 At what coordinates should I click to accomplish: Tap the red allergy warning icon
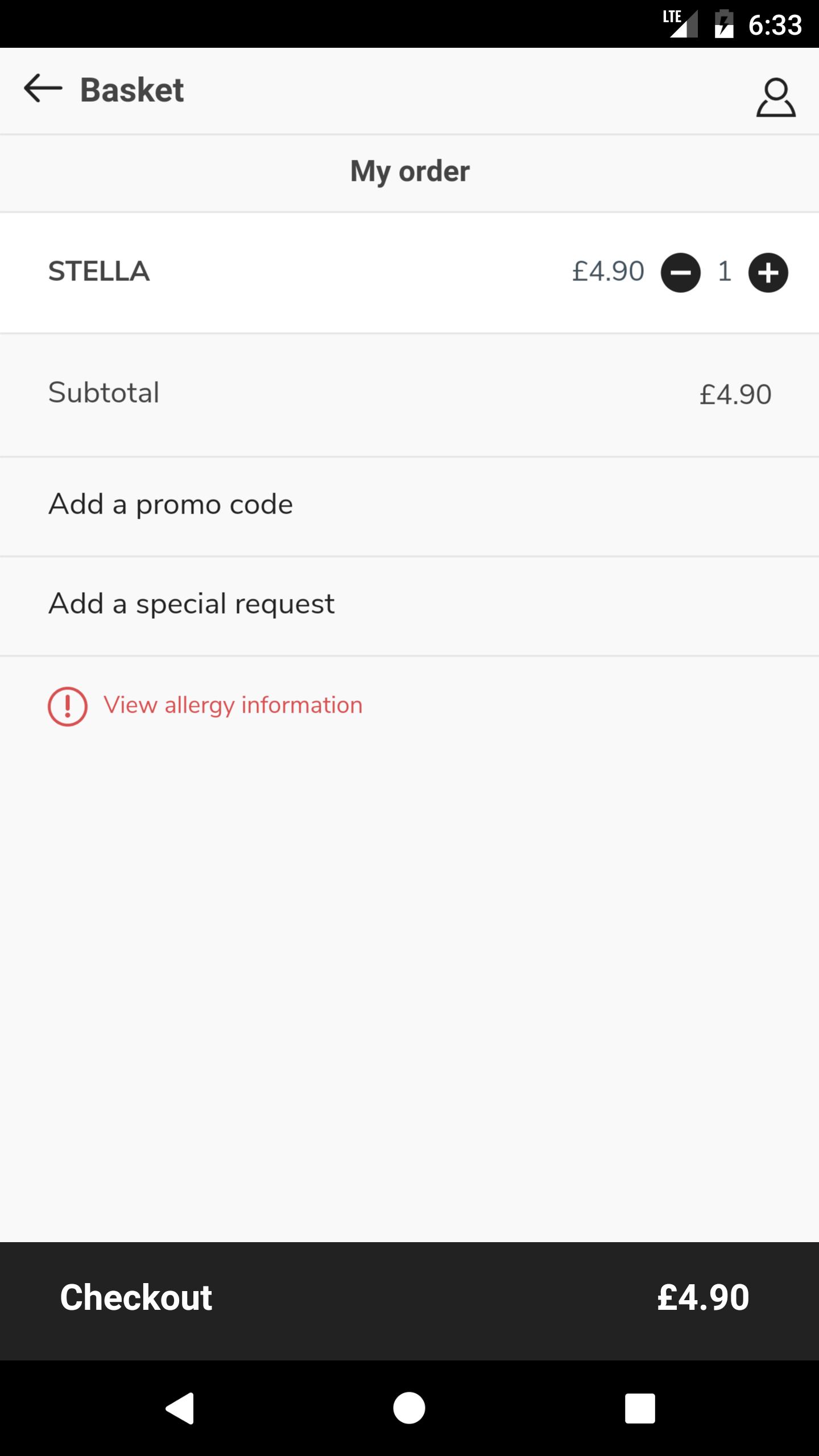pyautogui.click(x=68, y=706)
